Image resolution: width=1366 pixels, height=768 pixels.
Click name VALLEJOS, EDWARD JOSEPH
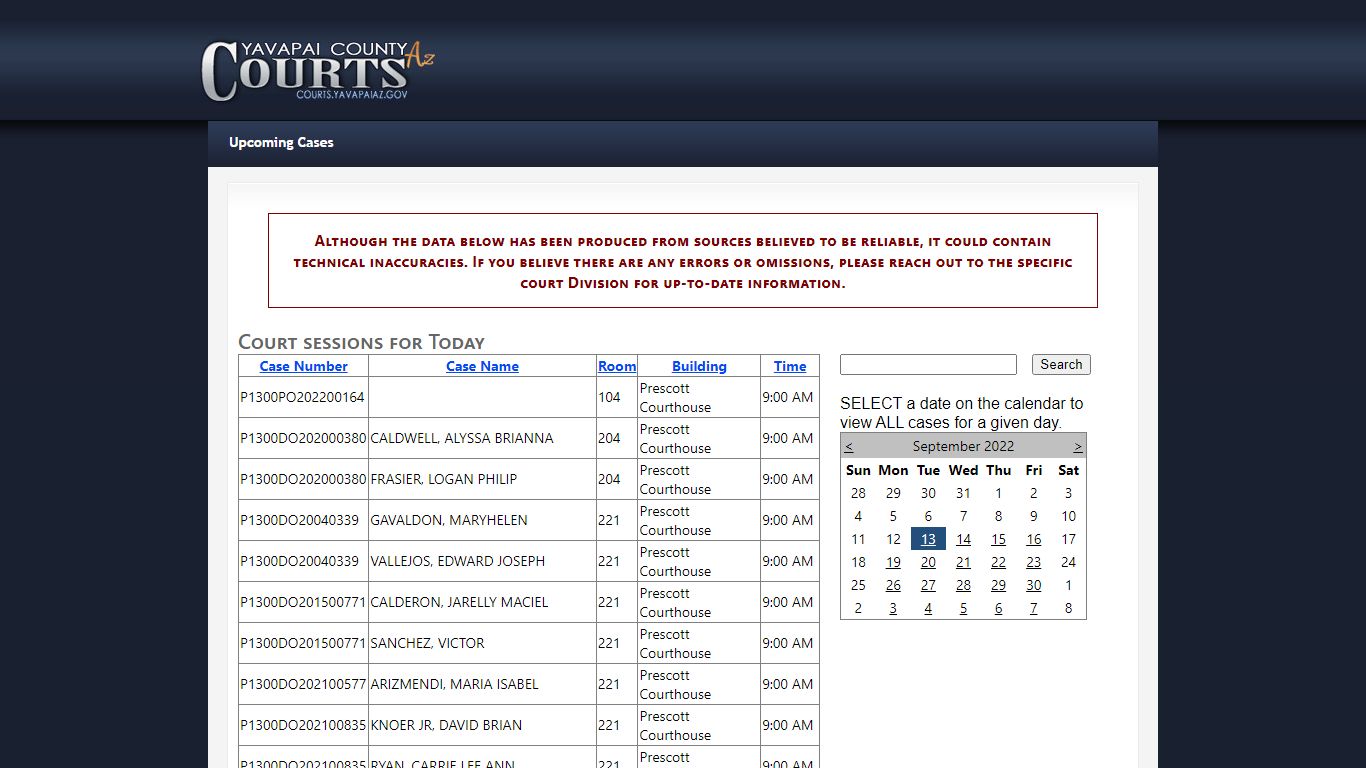coord(458,561)
